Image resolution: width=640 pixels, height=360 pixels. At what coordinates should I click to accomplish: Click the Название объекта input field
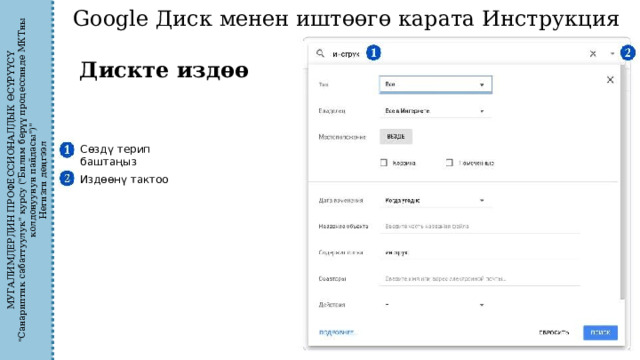pos(480,227)
